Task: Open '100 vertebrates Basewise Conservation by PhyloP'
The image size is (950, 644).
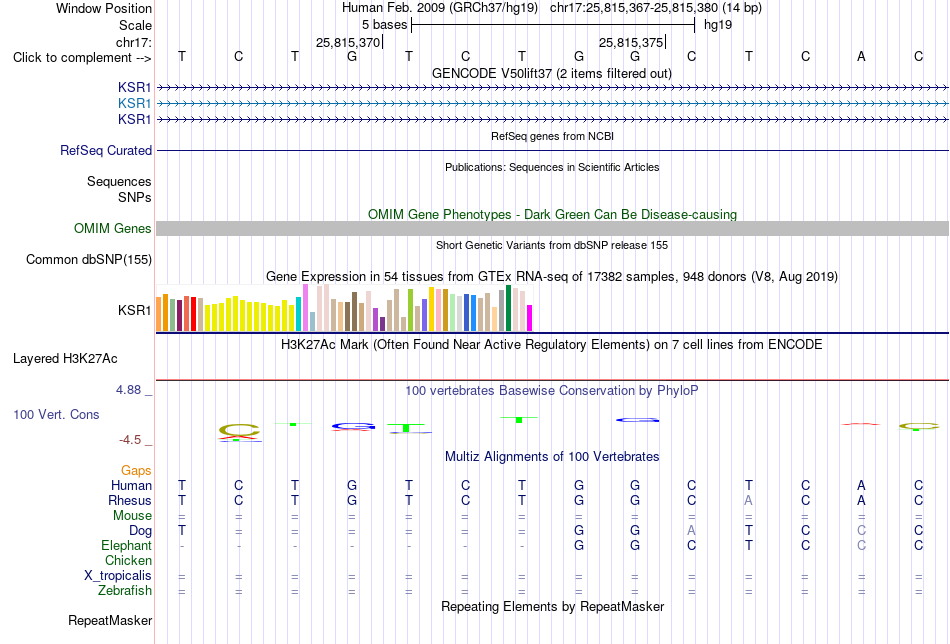Action: pyautogui.click(x=551, y=391)
